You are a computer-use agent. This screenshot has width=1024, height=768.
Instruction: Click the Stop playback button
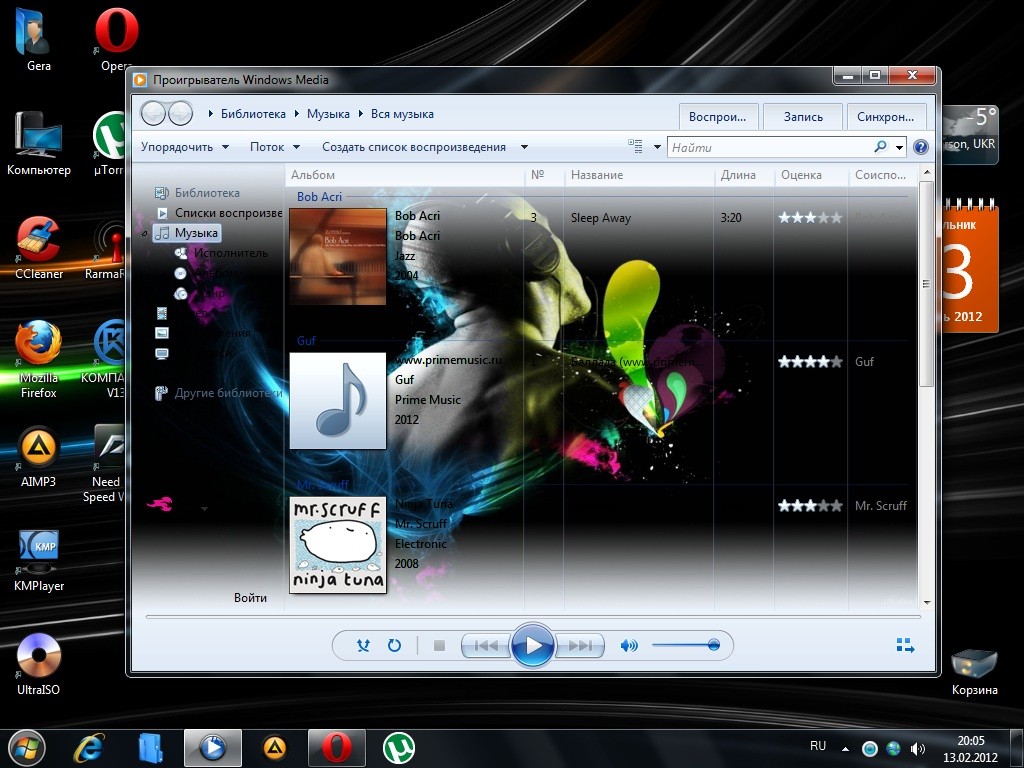click(439, 645)
